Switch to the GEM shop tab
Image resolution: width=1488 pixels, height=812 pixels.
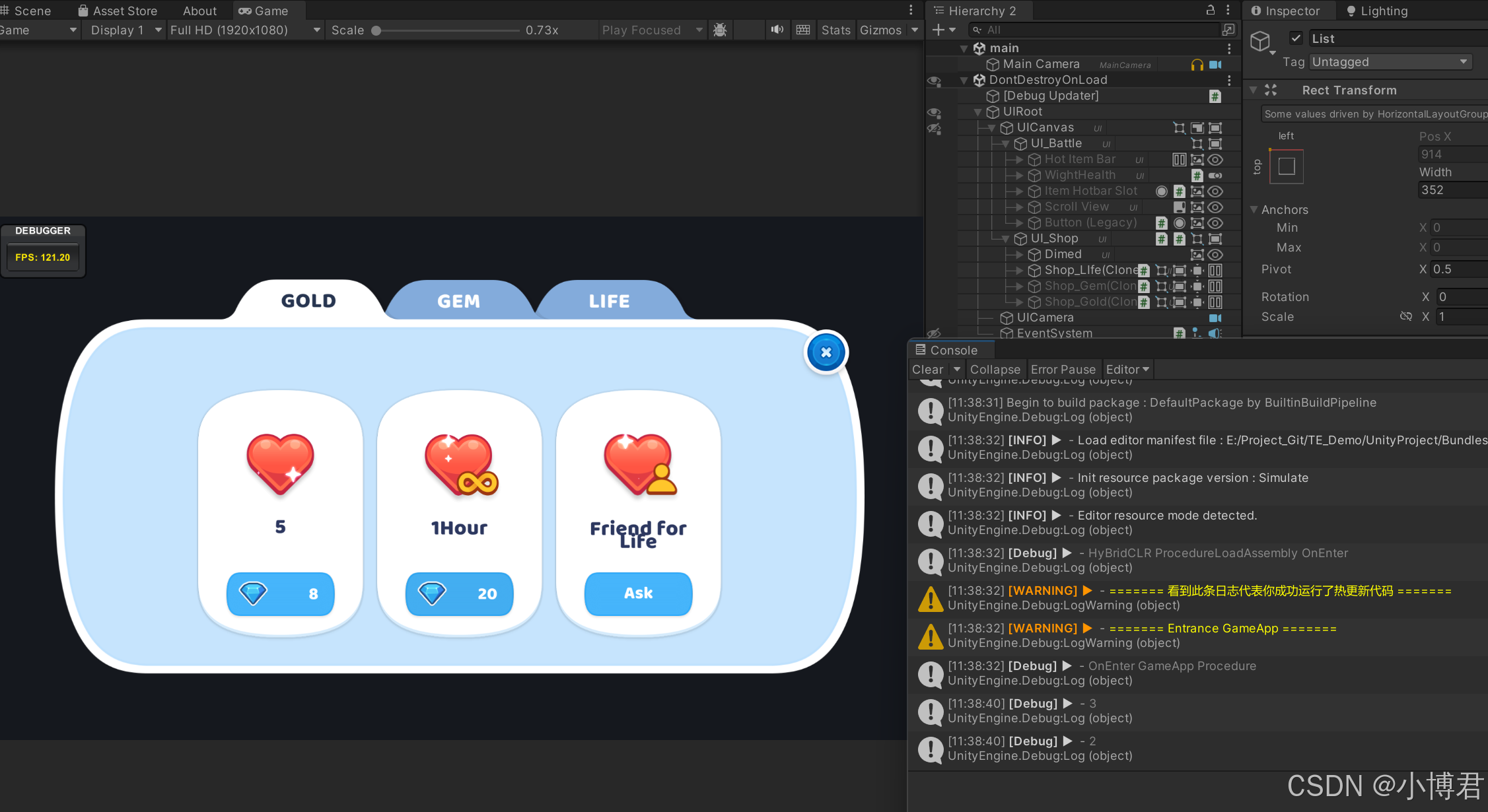[x=458, y=301]
